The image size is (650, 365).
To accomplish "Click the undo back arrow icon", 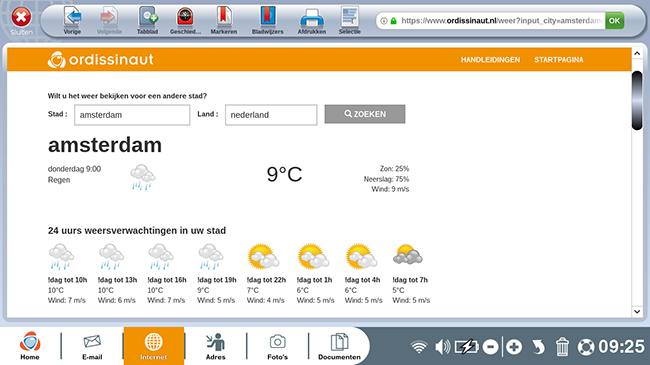I will coord(538,347).
